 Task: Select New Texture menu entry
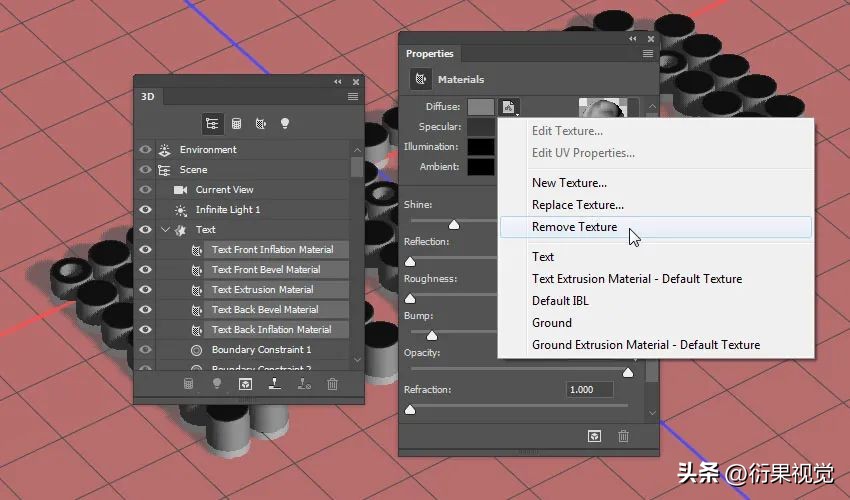569,183
